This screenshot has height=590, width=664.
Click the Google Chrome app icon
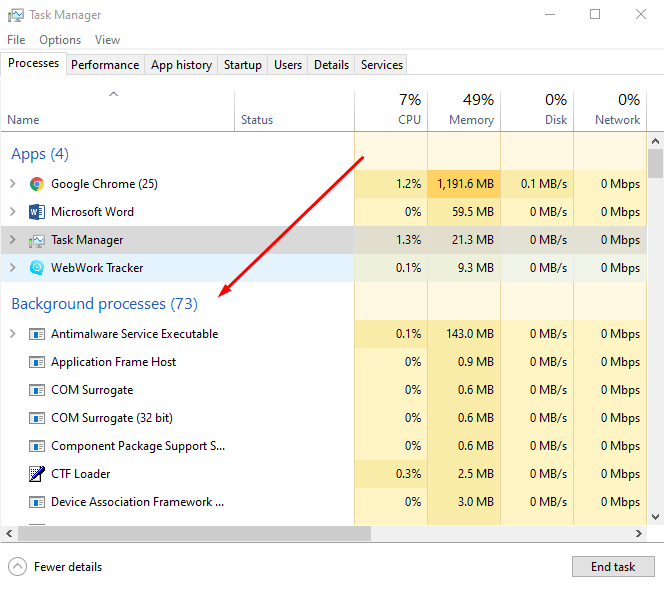click(37, 184)
